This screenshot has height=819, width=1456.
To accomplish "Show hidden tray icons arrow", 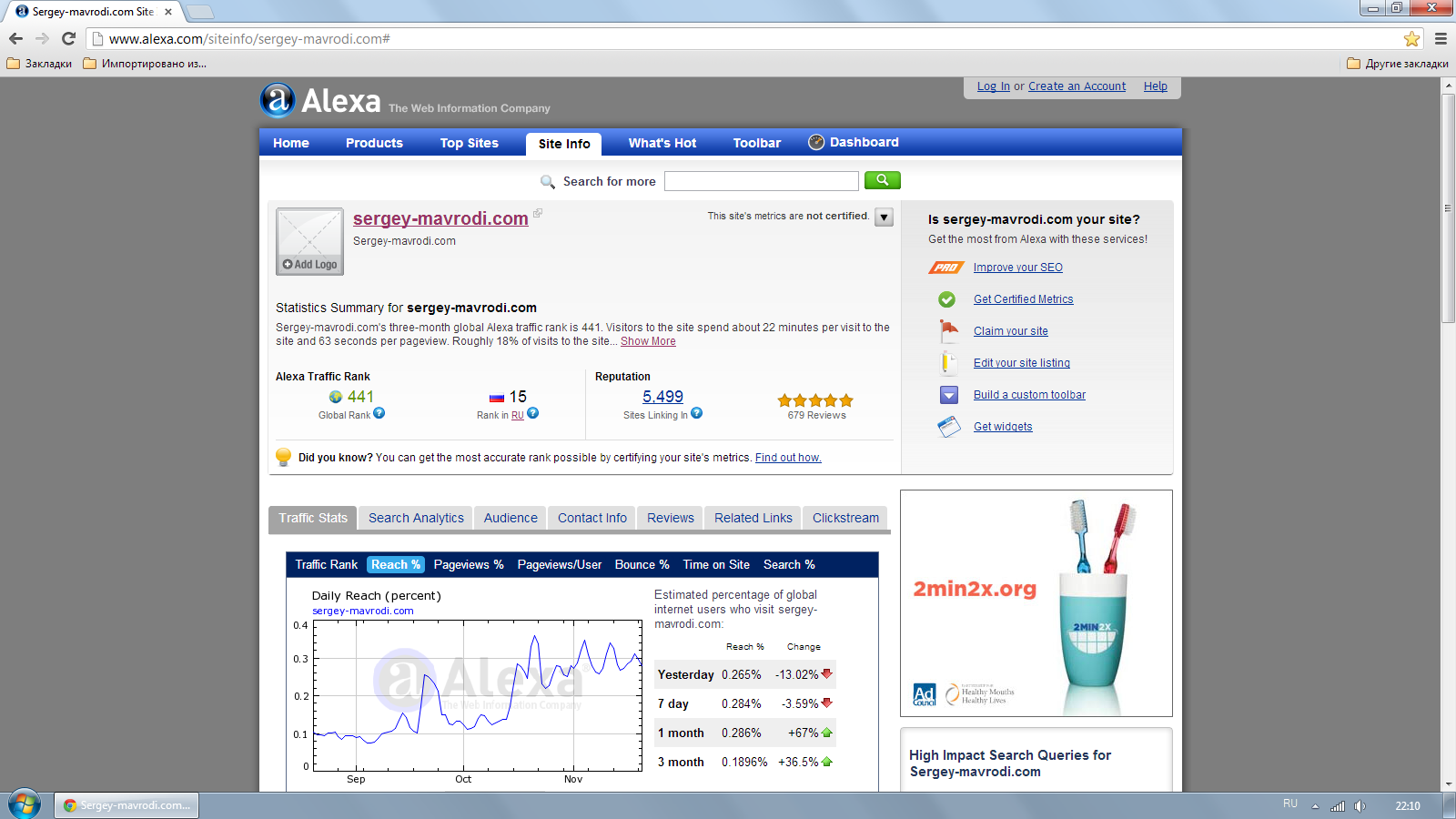I will point(1315,806).
